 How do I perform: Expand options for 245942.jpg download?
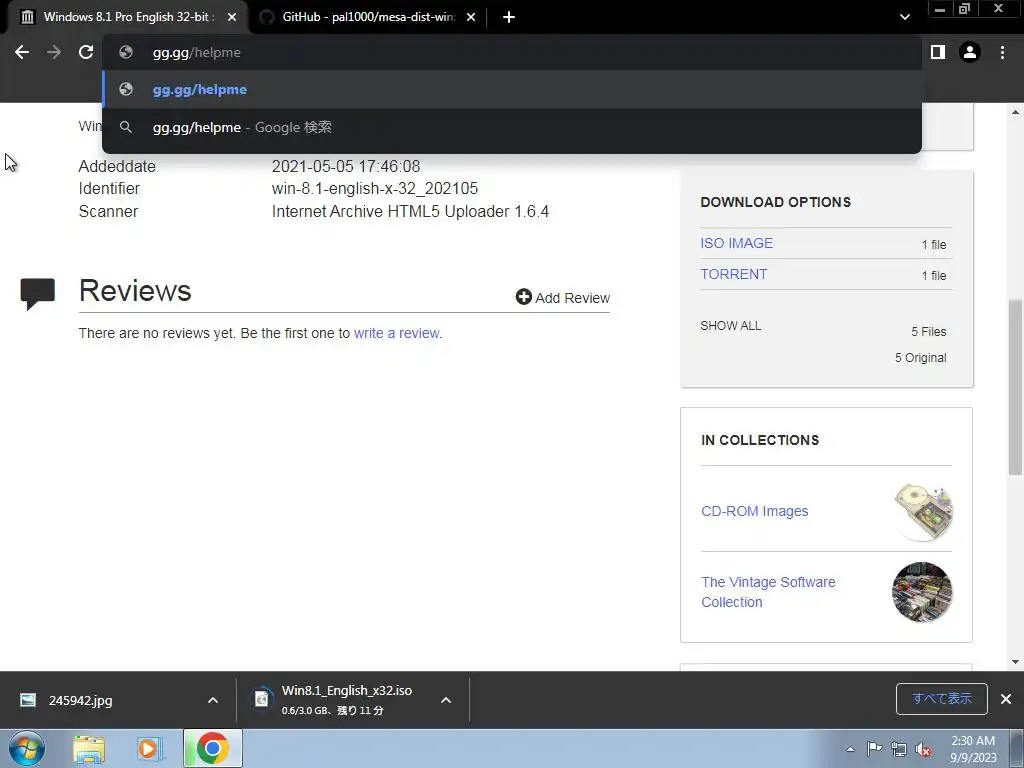point(213,700)
